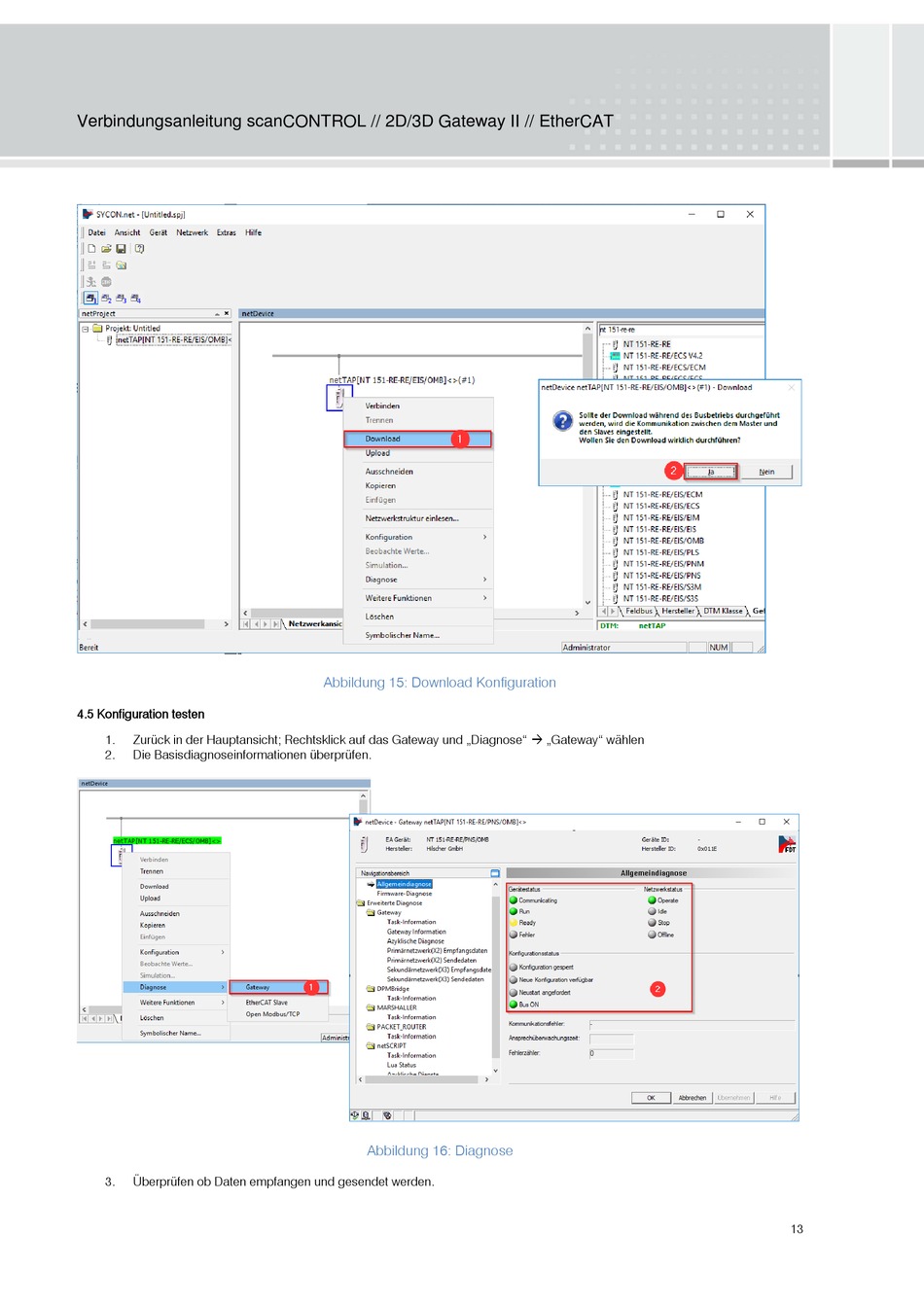Image resolution: width=924 pixels, height=1306 pixels.
Task: Click the Fehlerzähler value field
Action: pos(611,1053)
